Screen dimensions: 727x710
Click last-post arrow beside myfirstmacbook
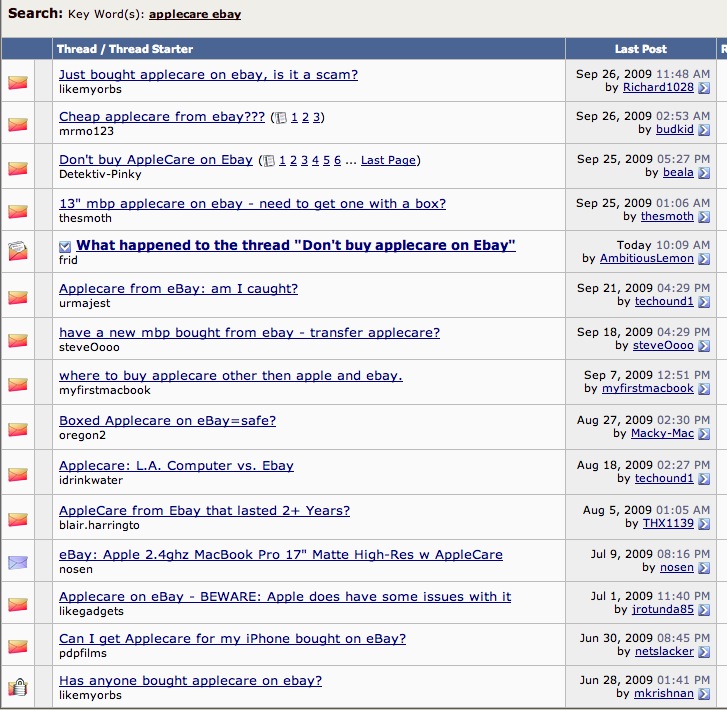704,389
